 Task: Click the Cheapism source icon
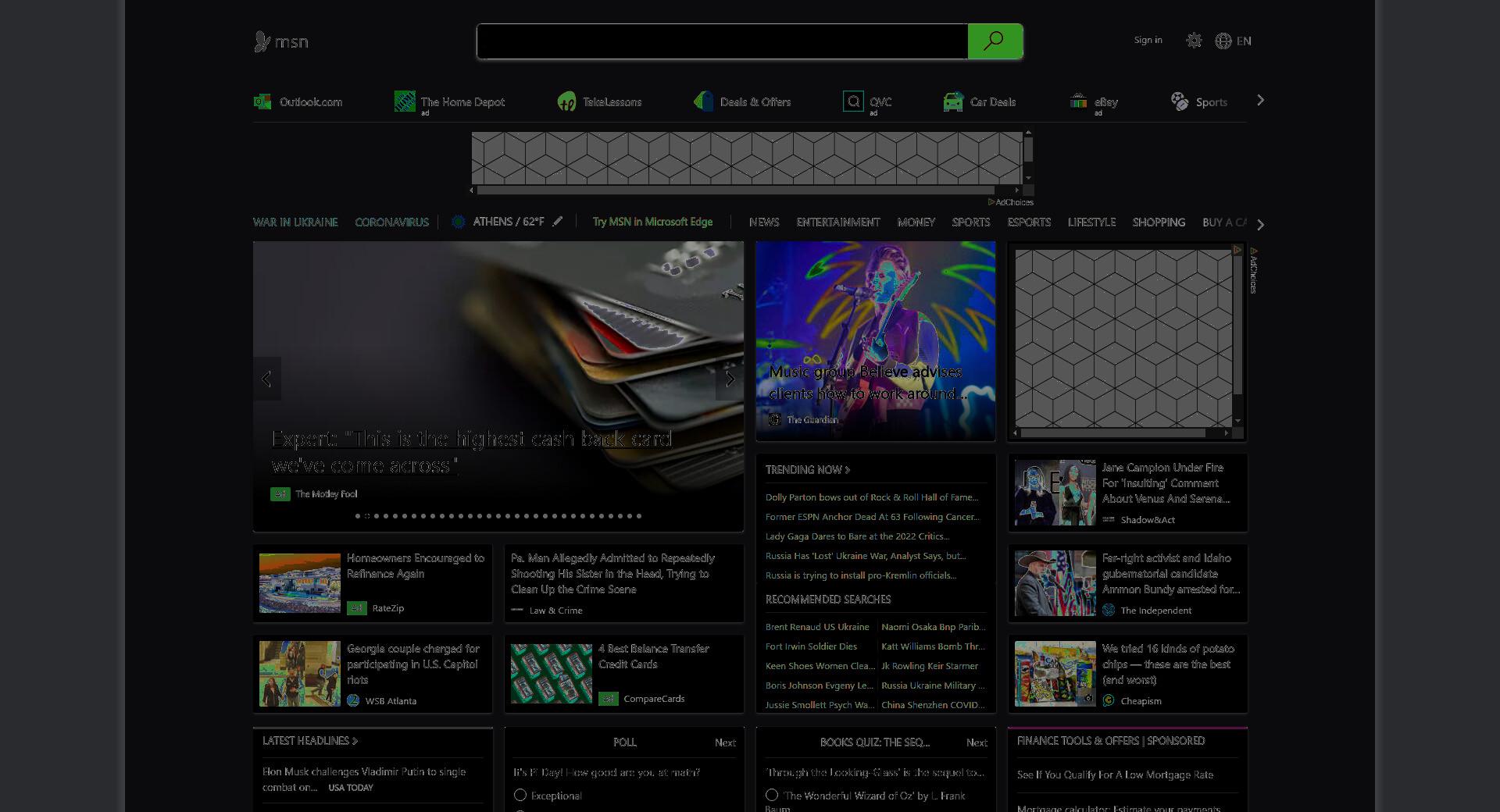(x=1109, y=700)
